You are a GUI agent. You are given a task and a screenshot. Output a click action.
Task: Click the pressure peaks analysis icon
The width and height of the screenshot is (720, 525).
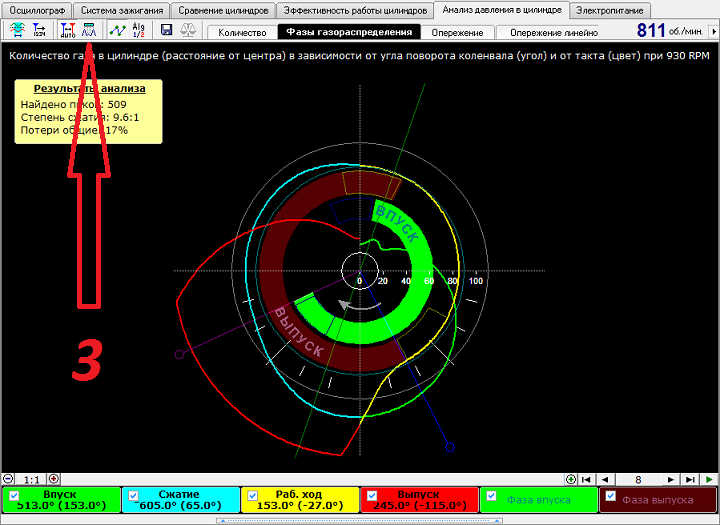89,30
